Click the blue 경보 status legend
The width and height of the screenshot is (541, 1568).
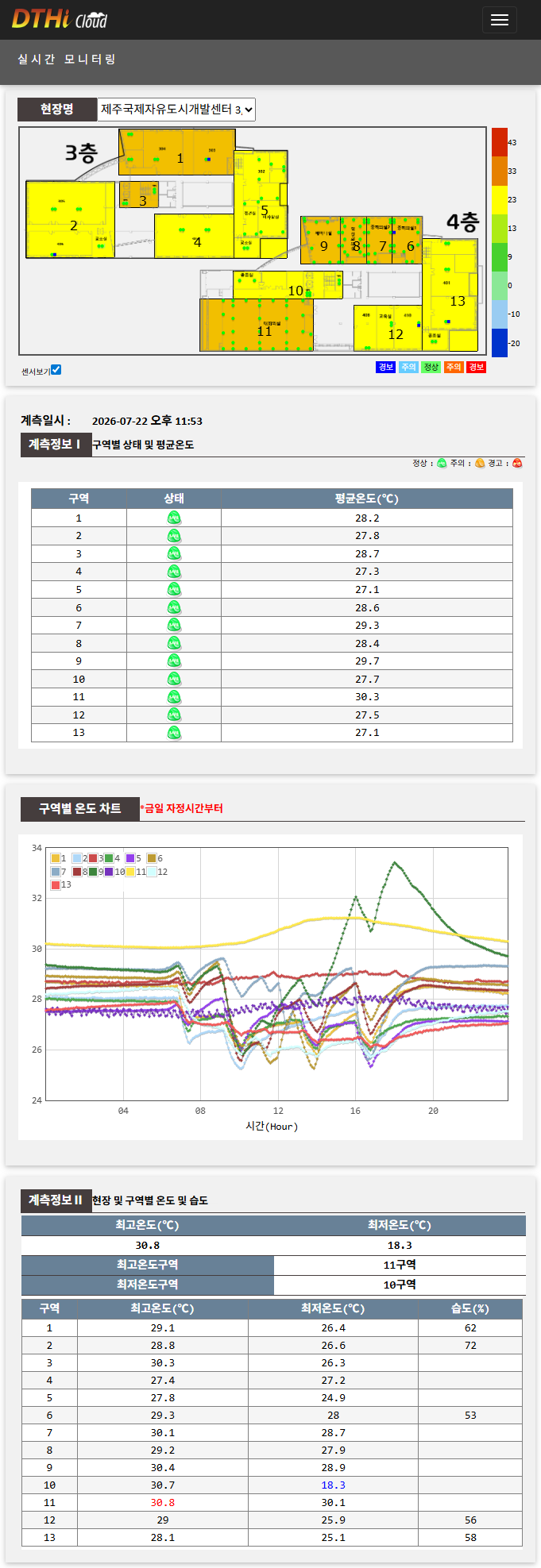click(x=385, y=367)
